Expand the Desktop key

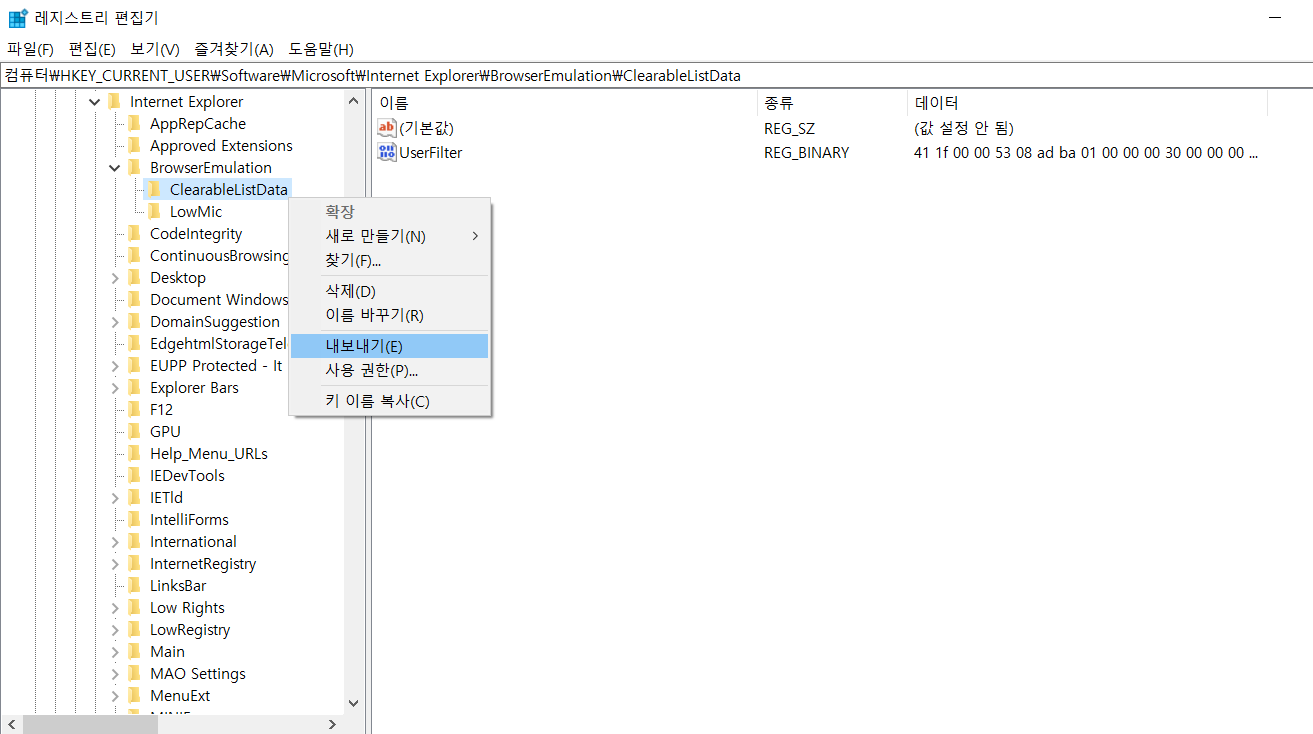coord(115,278)
